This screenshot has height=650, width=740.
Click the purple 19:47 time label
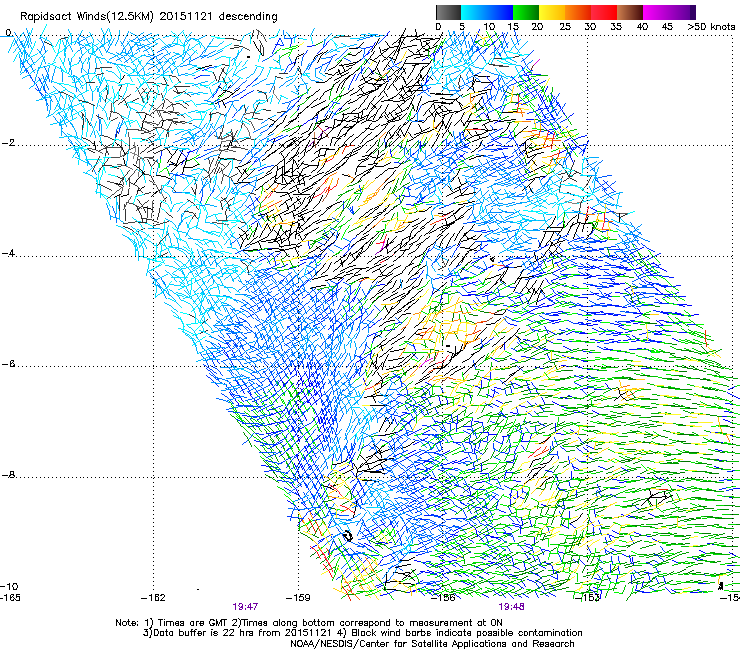click(245, 607)
